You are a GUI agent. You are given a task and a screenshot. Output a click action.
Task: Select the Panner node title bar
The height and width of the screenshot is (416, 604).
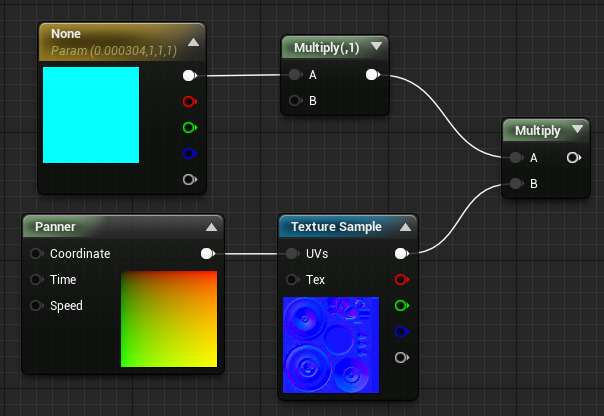[x=100, y=227]
